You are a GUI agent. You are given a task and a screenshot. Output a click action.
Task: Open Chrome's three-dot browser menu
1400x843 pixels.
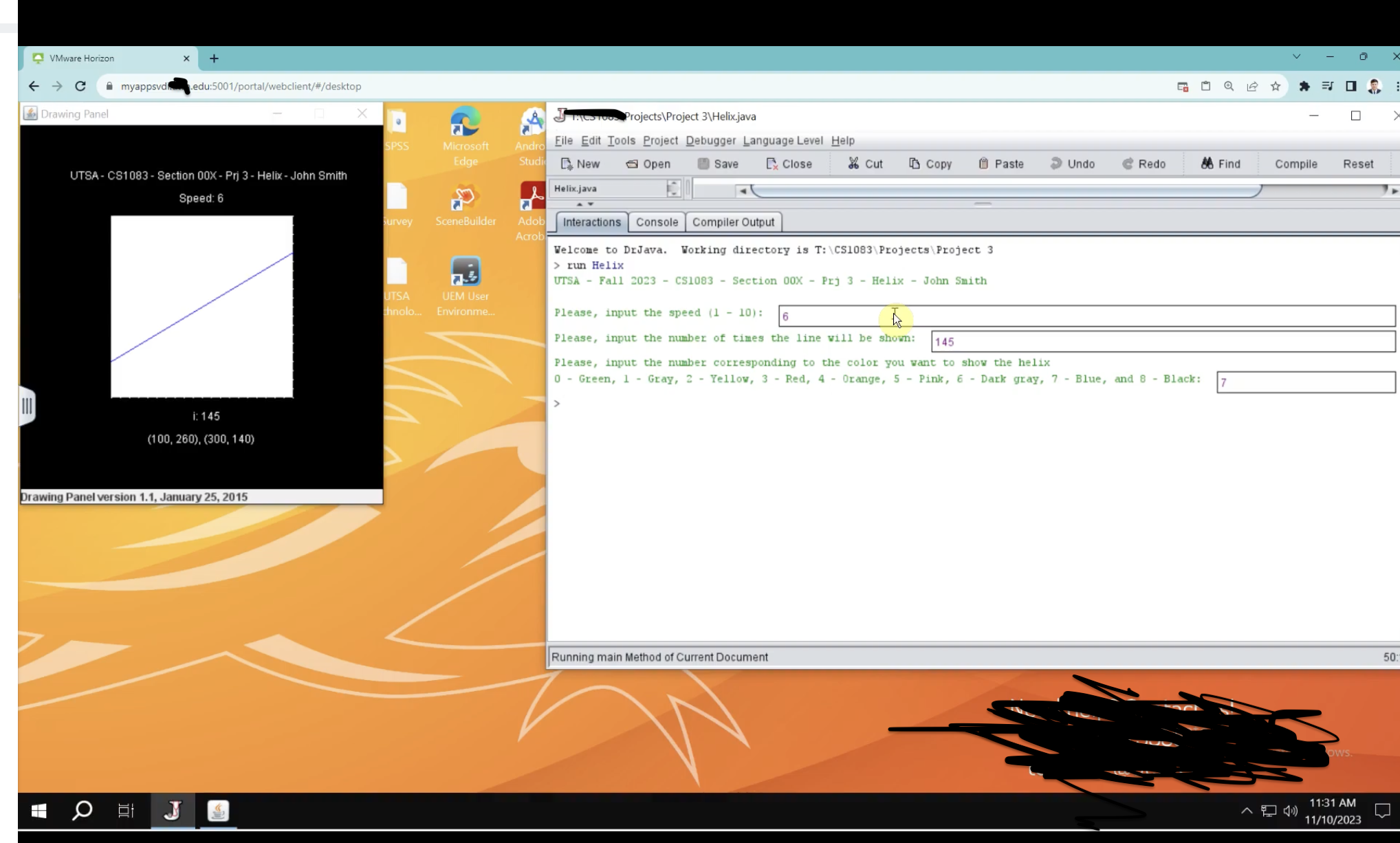pos(1397,86)
